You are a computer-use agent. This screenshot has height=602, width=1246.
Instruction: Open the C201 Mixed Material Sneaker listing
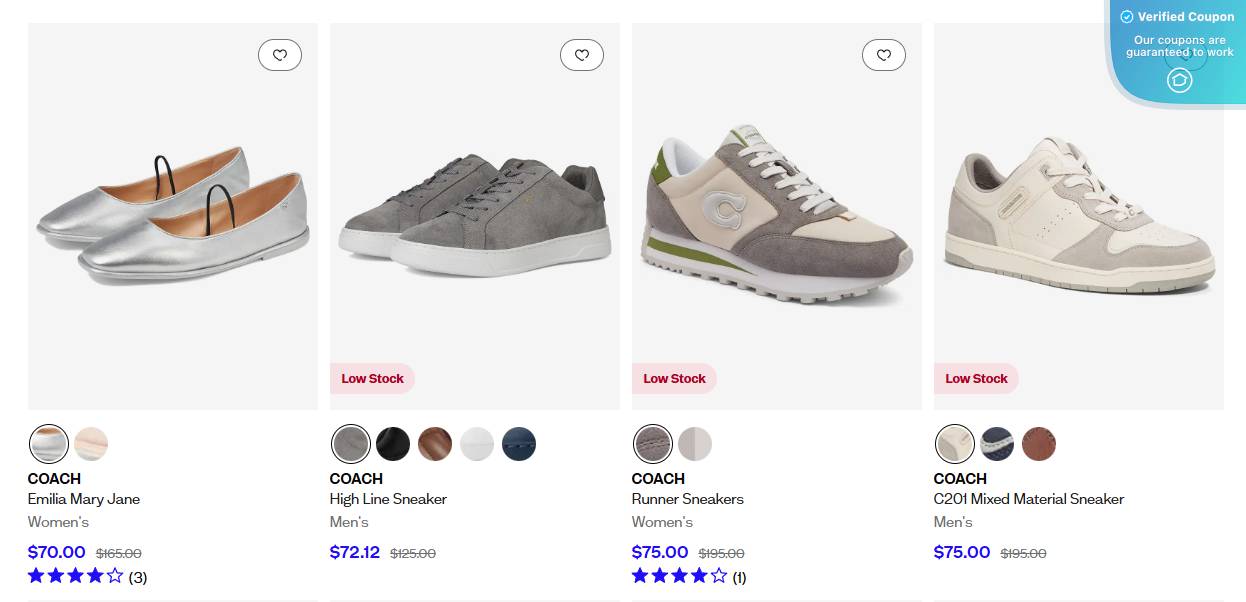pyautogui.click(x=1028, y=499)
